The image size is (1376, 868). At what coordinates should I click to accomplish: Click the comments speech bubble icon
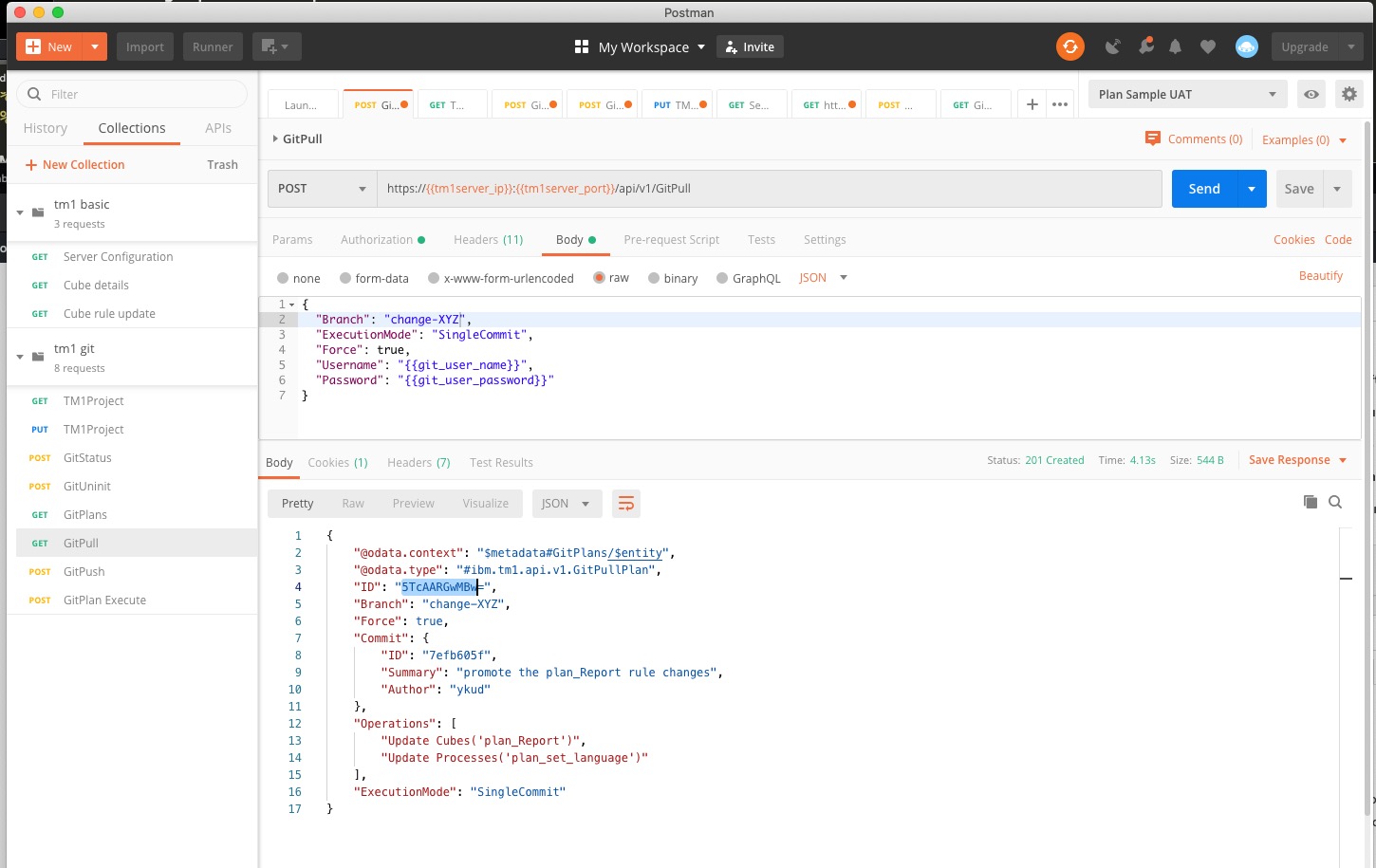pyautogui.click(x=1153, y=139)
